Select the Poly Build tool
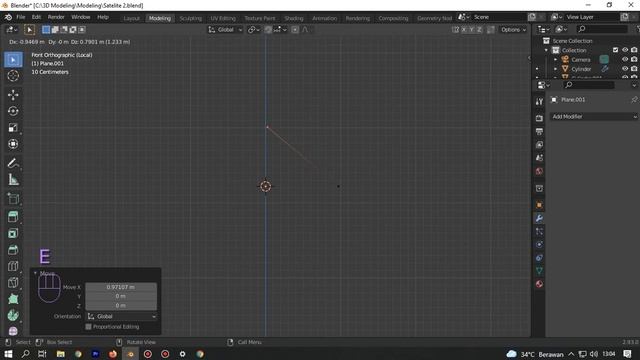This screenshot has height=360, width=640. coord(13,299)
